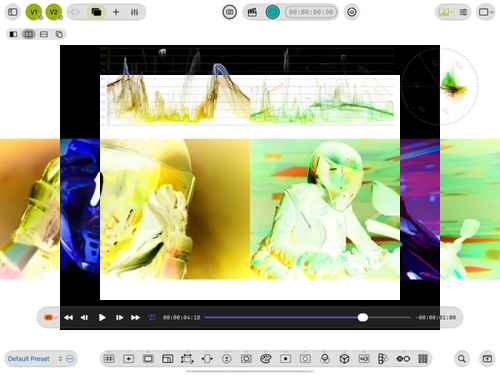Switch to the list view mode icon
500x375 pixels.
463,12
